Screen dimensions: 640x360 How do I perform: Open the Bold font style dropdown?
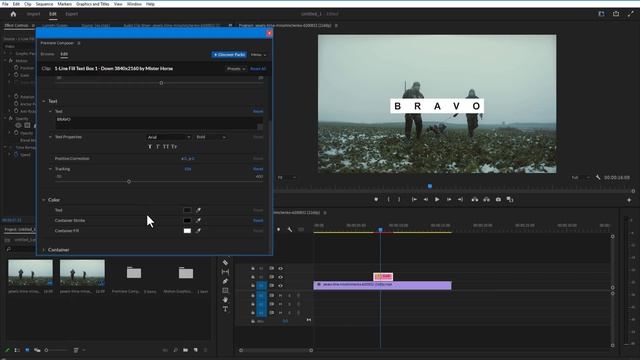(211, 137)
